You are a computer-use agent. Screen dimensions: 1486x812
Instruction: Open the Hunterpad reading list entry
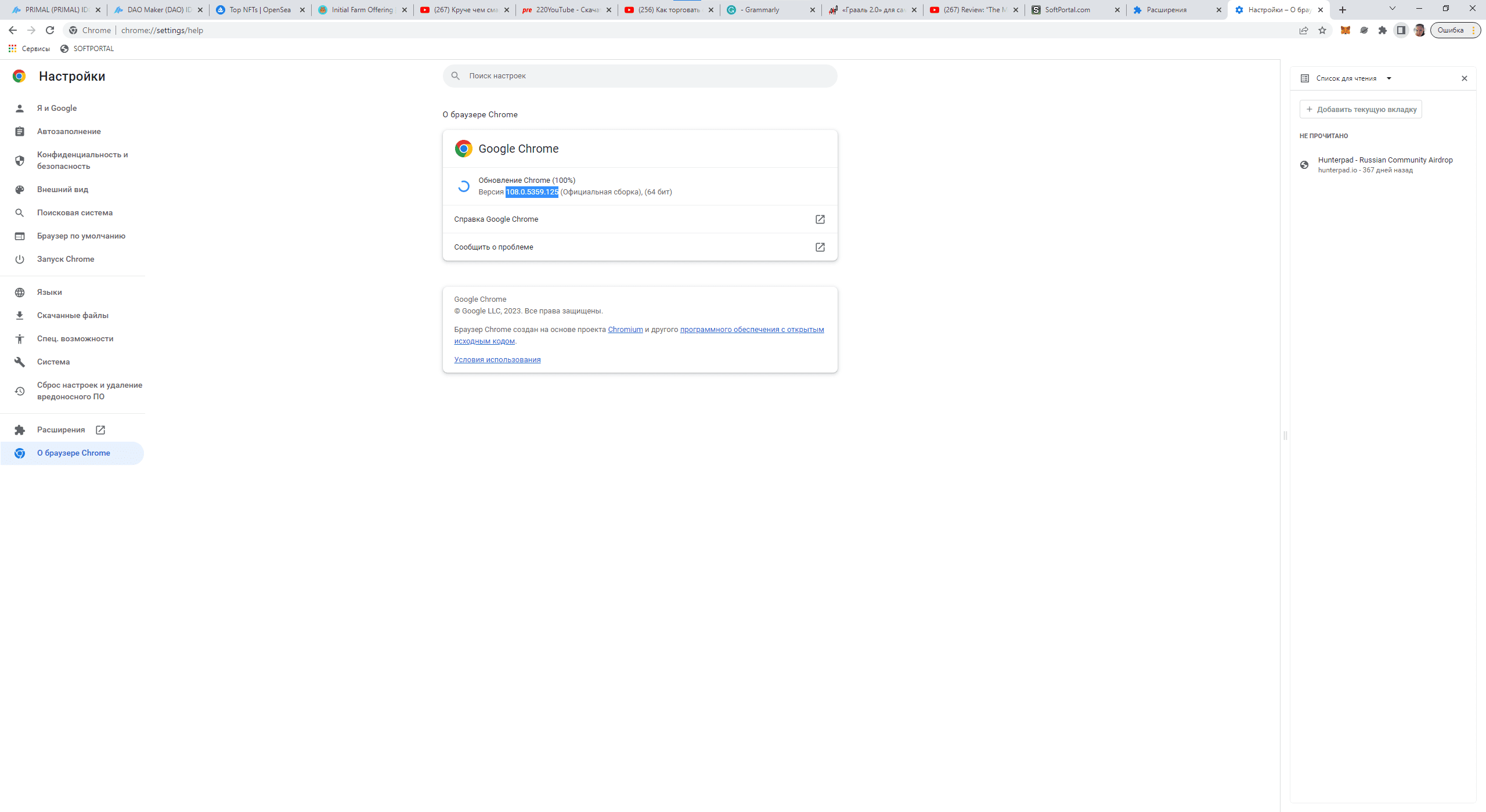click(x=1384, y=164)
